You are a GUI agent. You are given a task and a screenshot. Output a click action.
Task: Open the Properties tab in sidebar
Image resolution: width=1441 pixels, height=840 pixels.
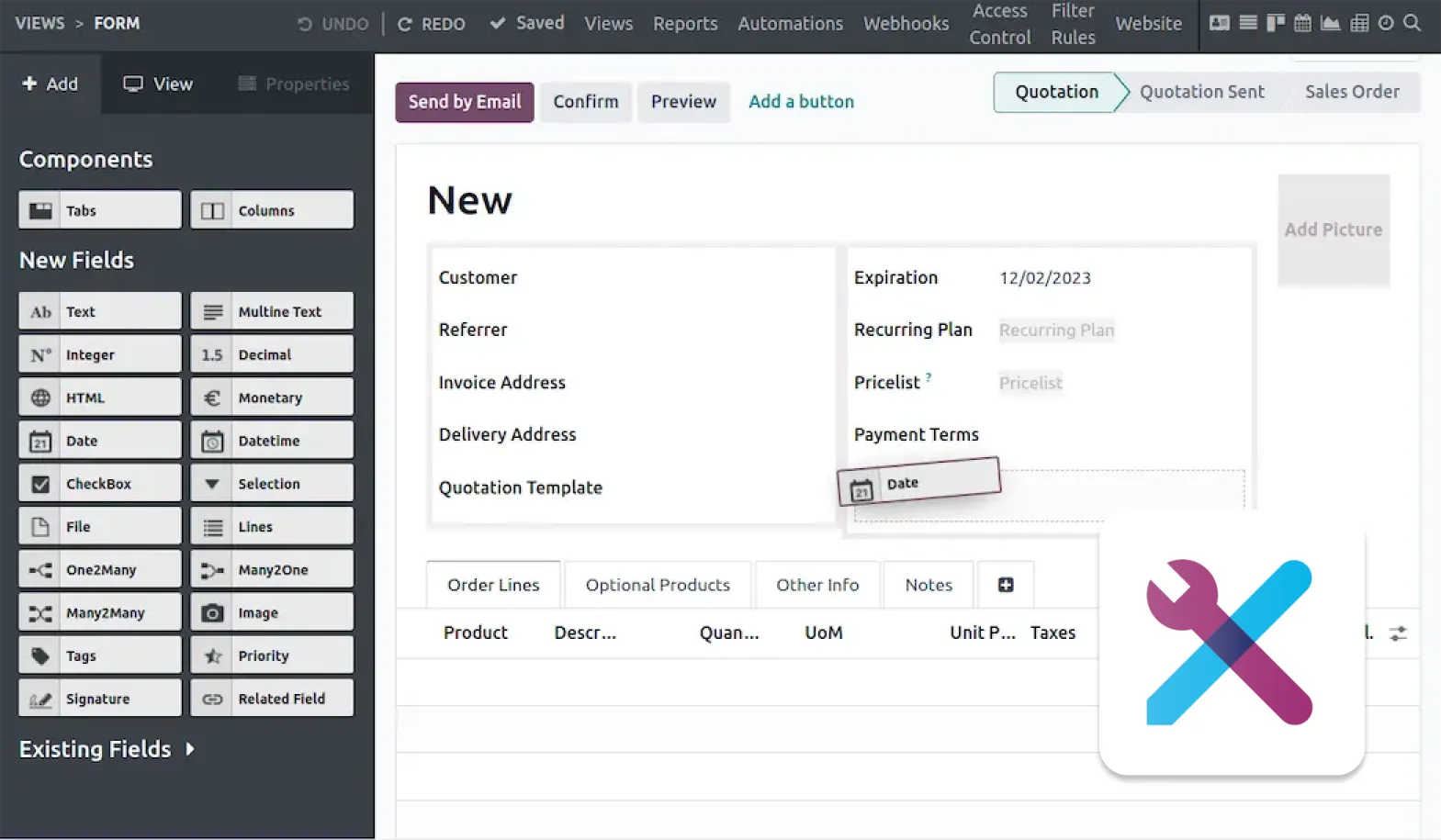(294, 84)
